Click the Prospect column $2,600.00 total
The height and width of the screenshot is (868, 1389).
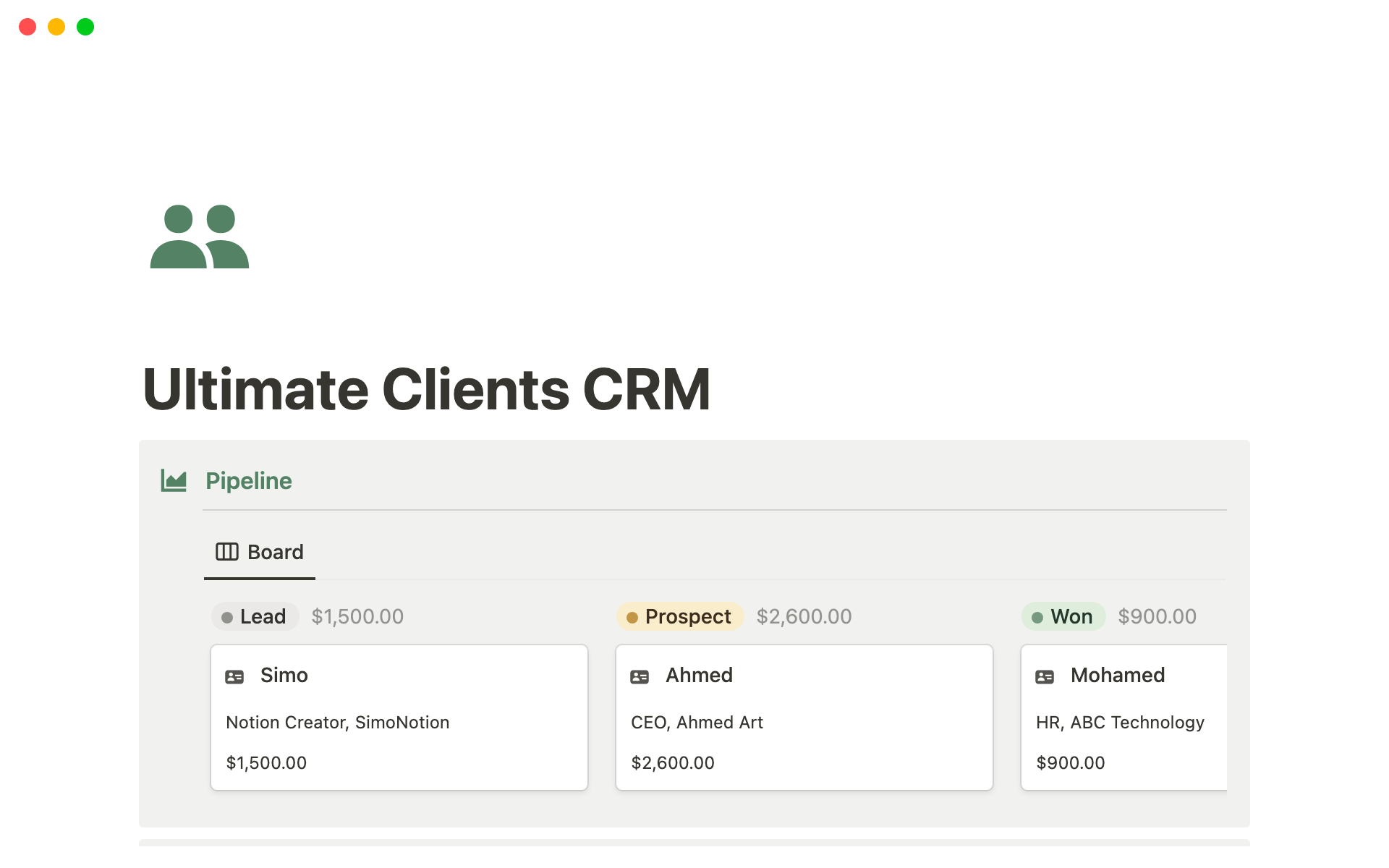tap(804, 616)
